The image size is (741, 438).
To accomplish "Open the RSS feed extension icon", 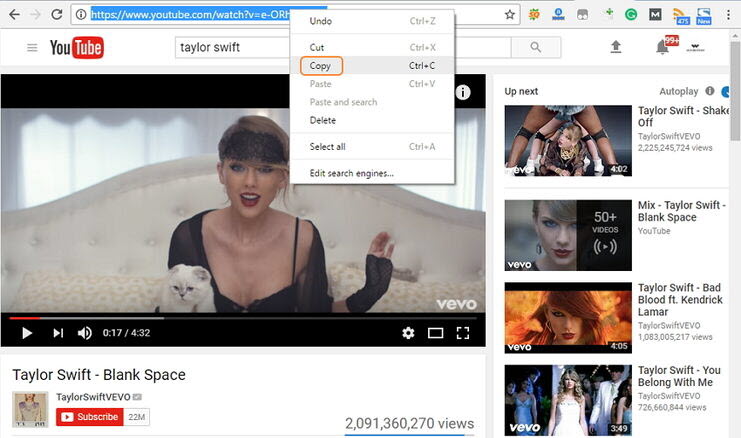I will pyautogui.click(x=681, y=16).
